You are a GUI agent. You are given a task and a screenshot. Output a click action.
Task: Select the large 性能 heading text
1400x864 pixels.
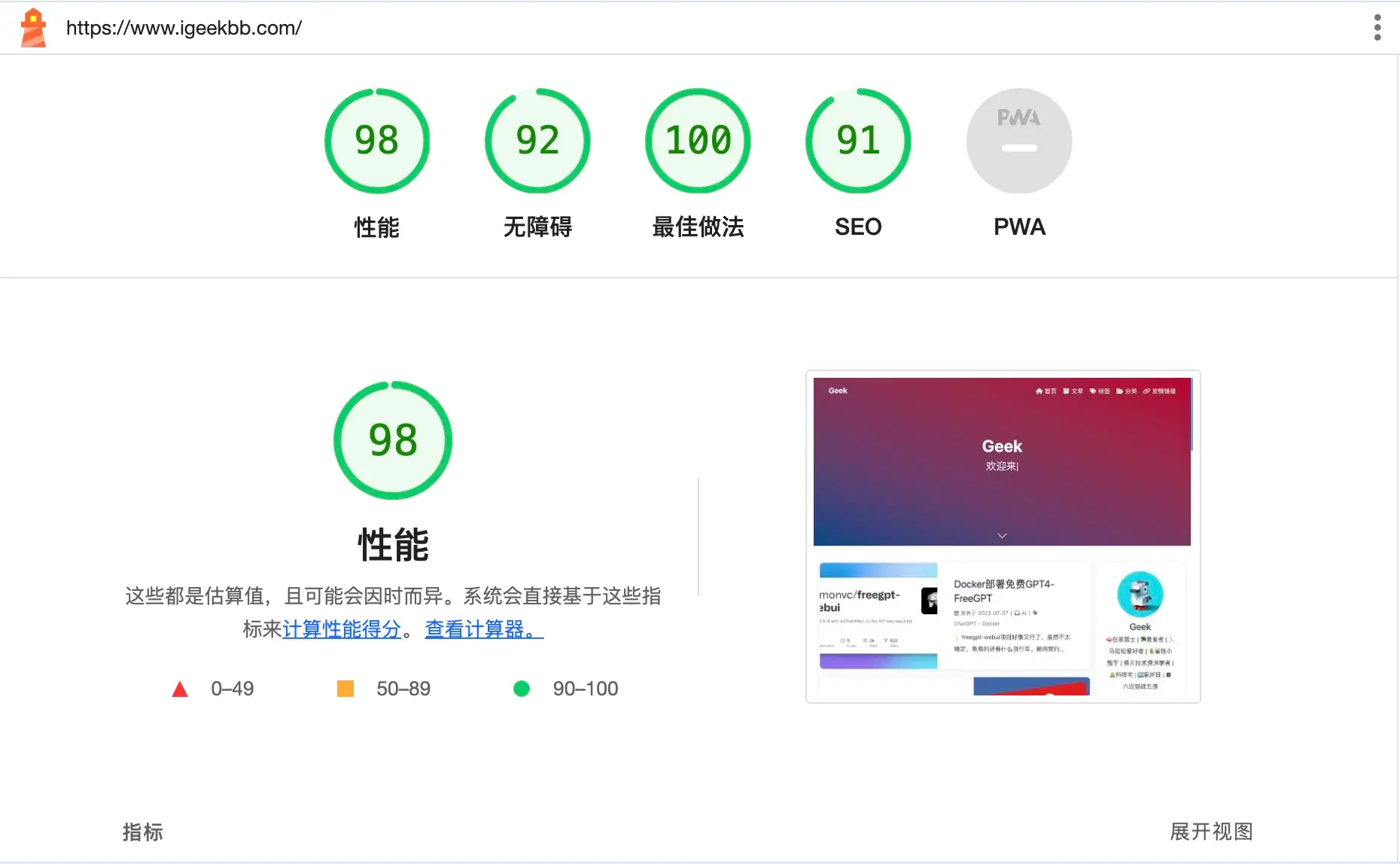point(393,545)
